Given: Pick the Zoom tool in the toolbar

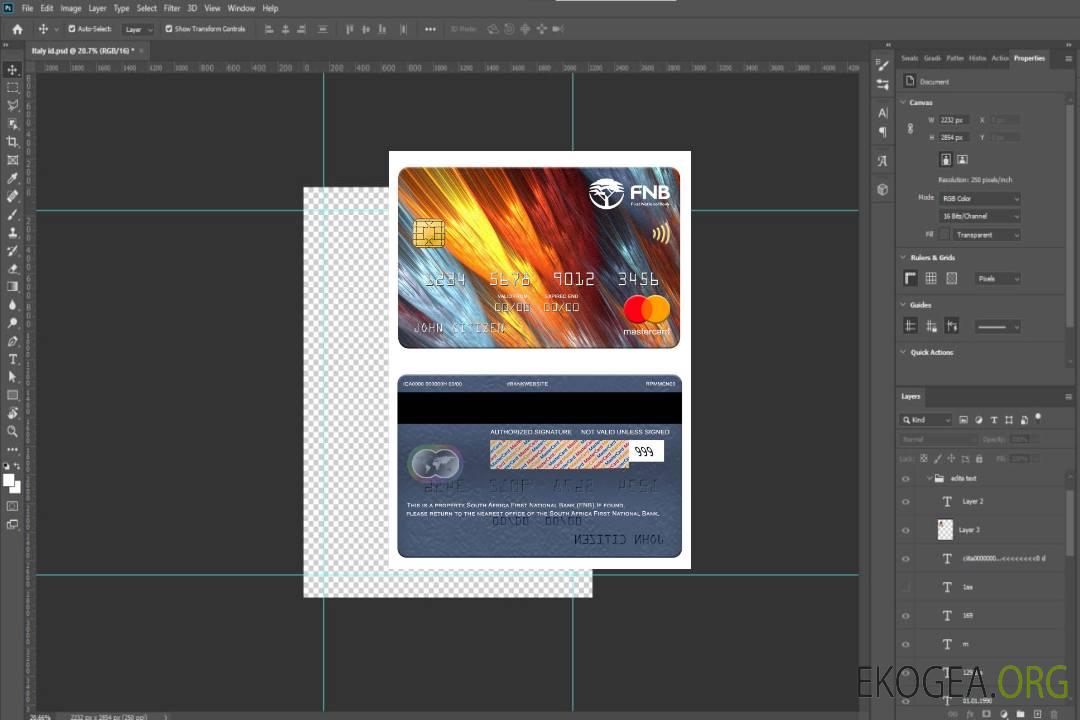Looking at the screenshot, I should (13, 431).
